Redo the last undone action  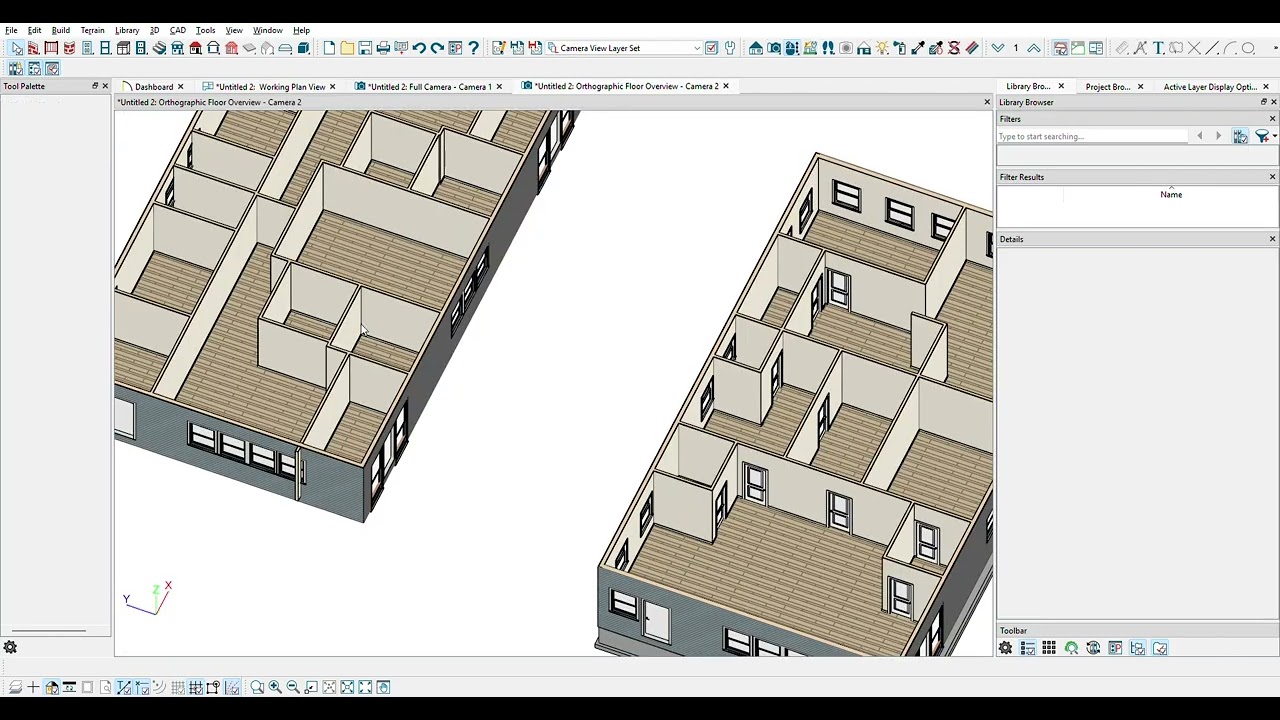pos(437,48)
